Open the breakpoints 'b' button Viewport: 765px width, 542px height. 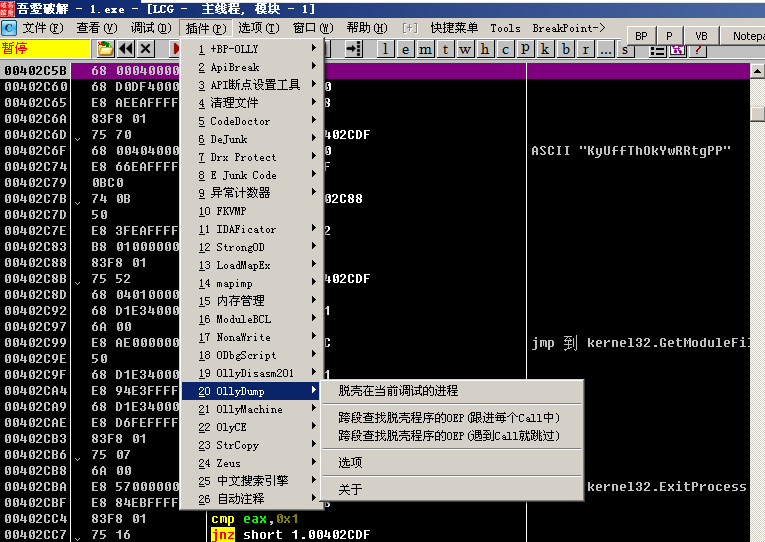(x=565, y=49)
